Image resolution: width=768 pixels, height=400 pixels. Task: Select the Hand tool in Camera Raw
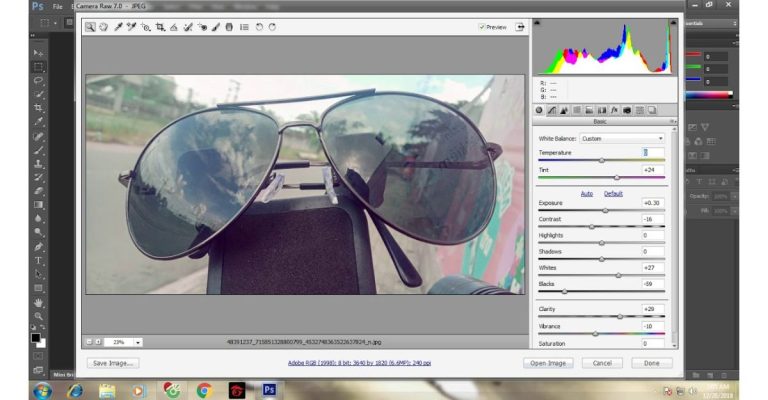click(x=103, y=27)
